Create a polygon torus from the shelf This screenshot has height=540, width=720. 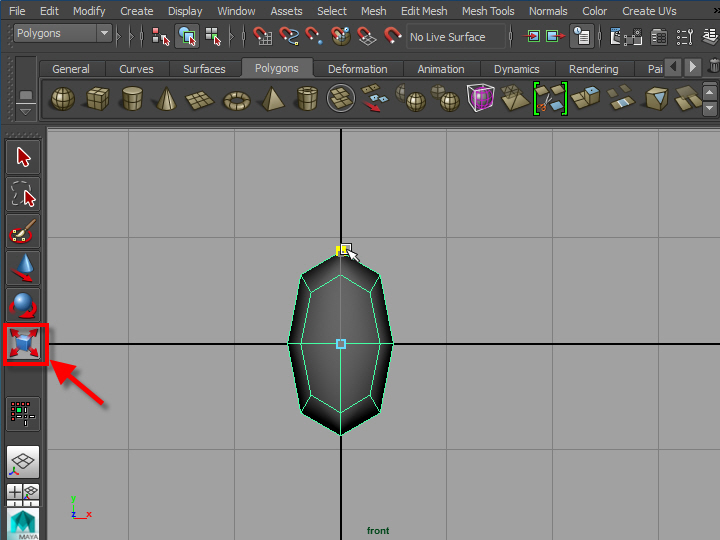tap(237, 98)
